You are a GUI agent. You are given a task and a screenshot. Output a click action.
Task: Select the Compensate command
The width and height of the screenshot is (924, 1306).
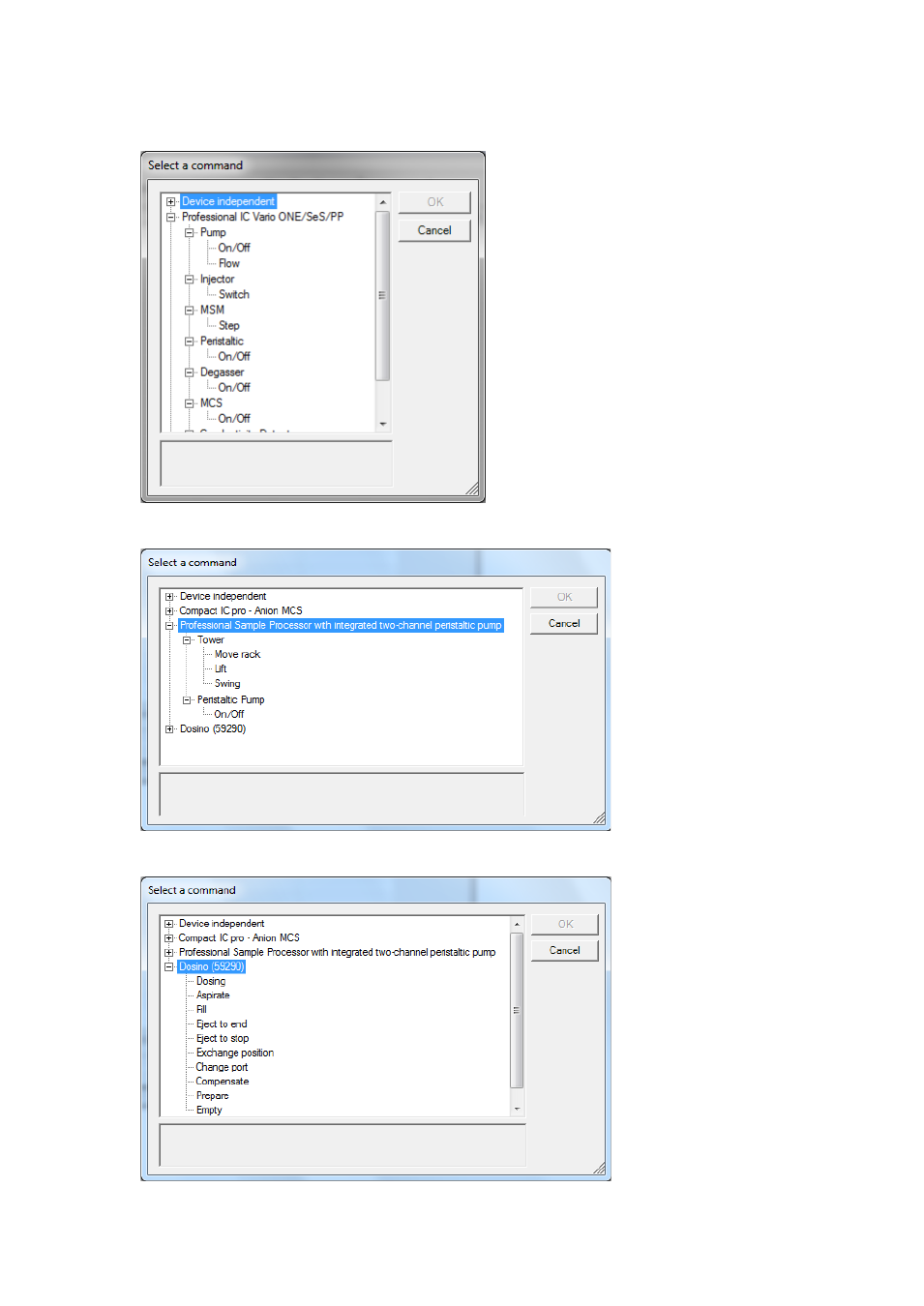pos(223,1082)
